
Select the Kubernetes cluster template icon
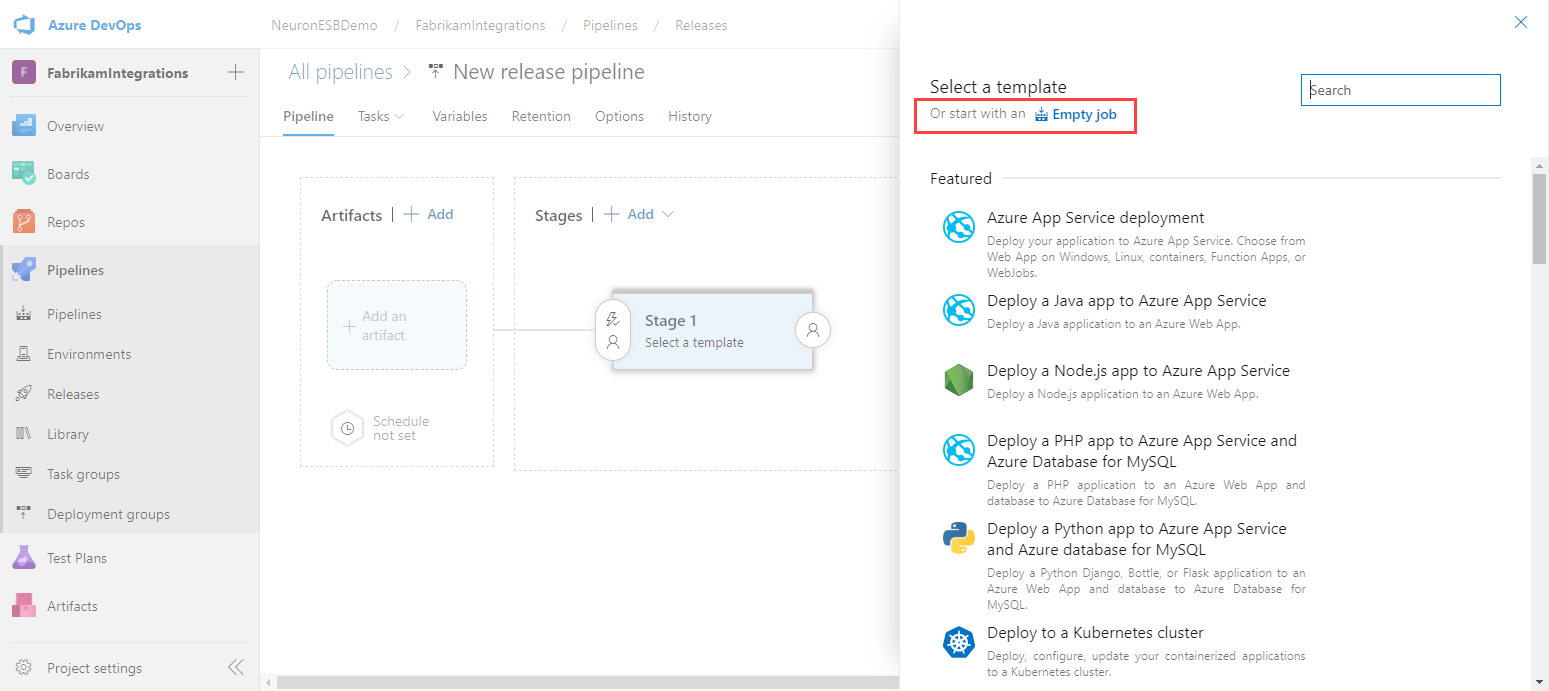[959, 642]
